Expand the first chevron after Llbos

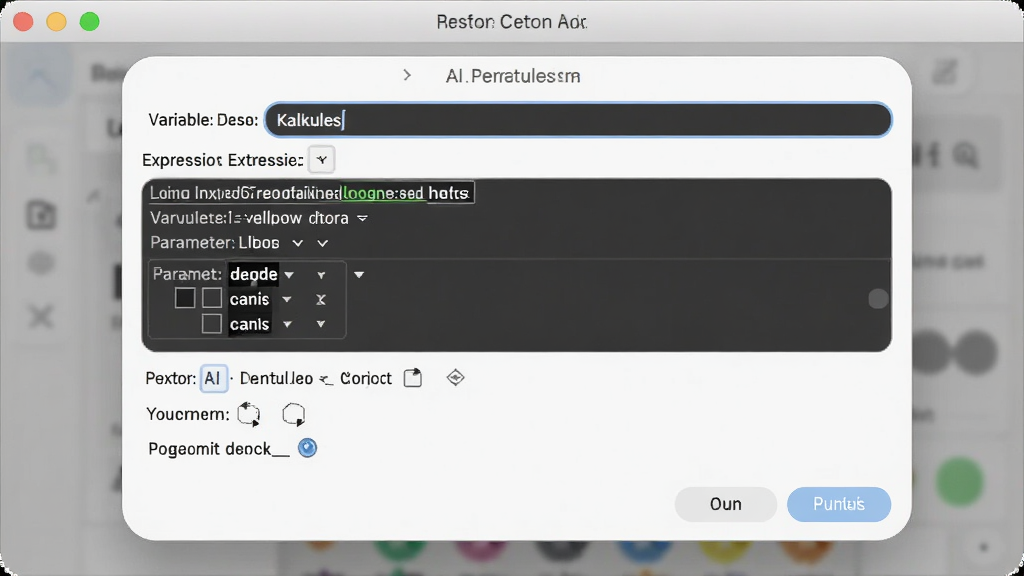click(298, 243)
